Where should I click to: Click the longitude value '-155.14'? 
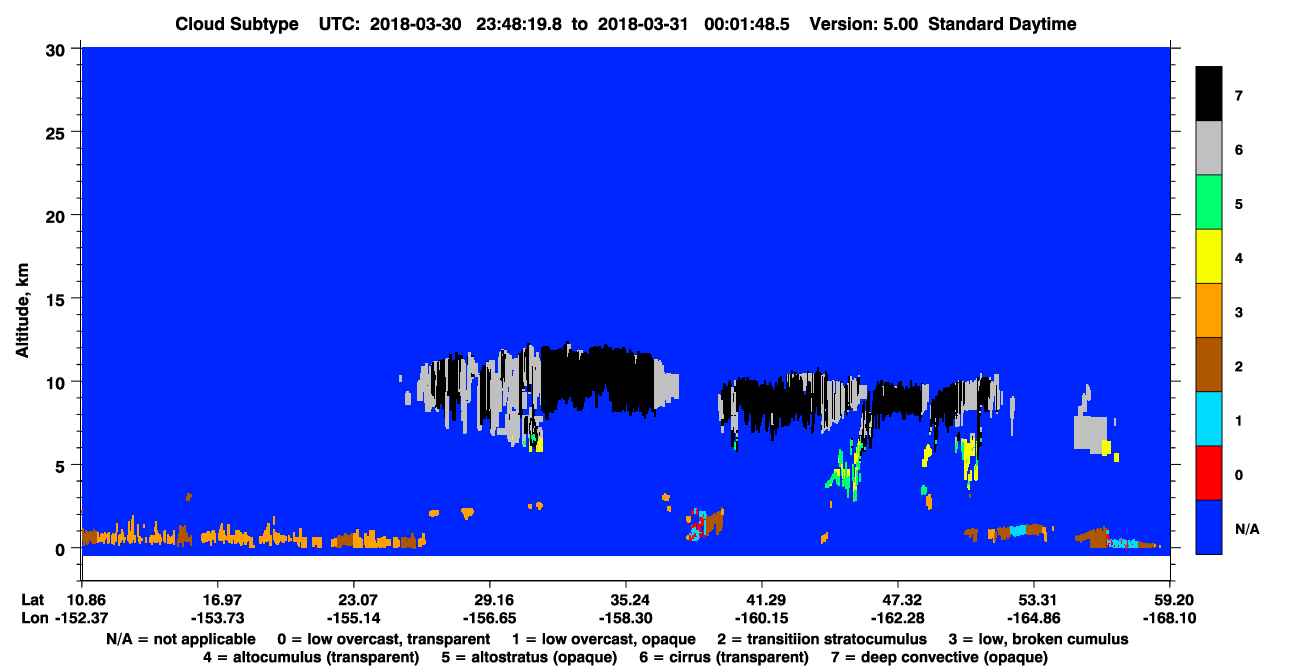coord(353,618)
